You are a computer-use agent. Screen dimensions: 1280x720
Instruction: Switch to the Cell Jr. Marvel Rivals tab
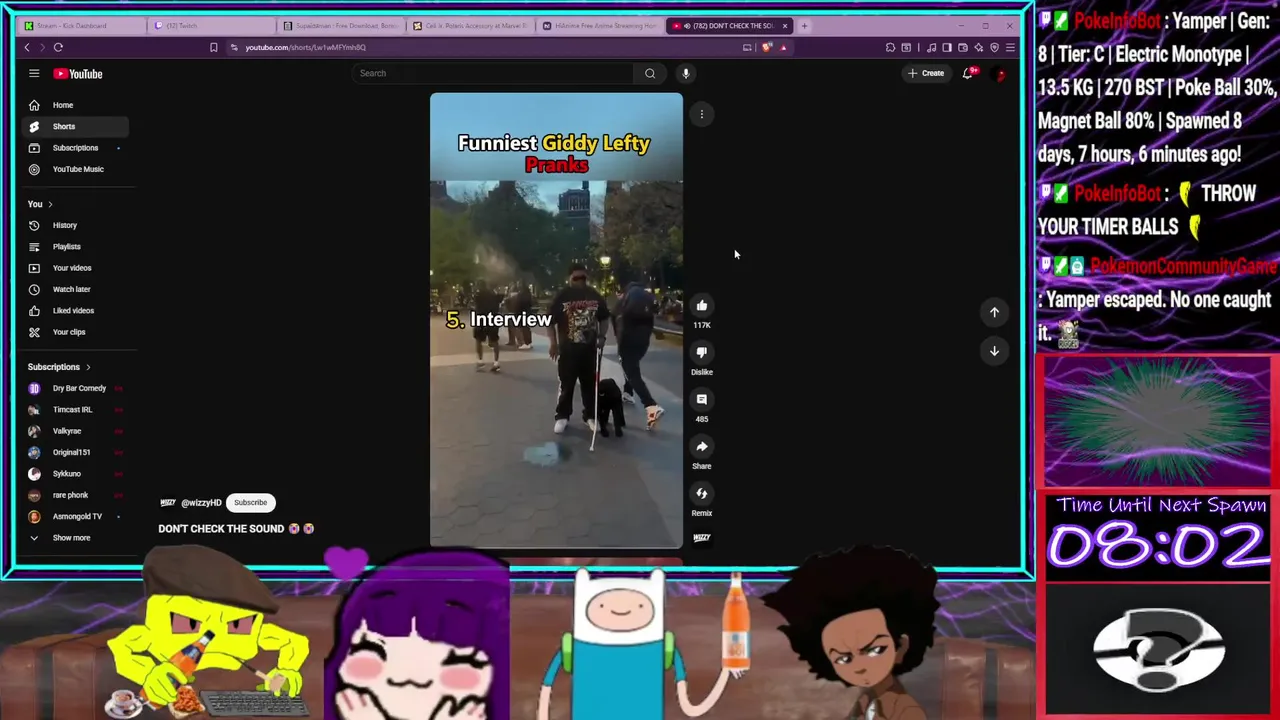click(x=469, y=26)
